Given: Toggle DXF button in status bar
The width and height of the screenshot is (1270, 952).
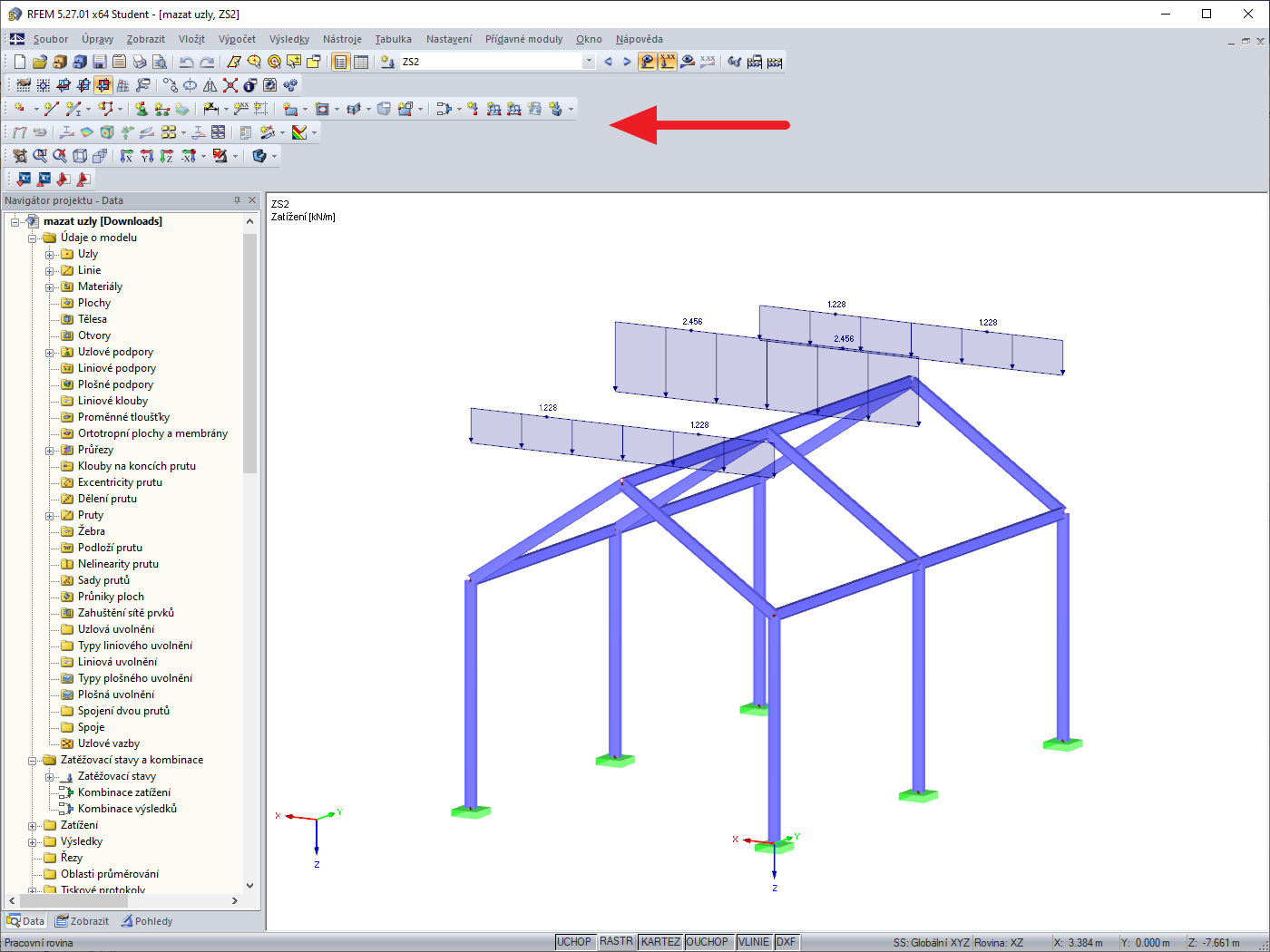Looking at the screenshot, I should 786,942.
